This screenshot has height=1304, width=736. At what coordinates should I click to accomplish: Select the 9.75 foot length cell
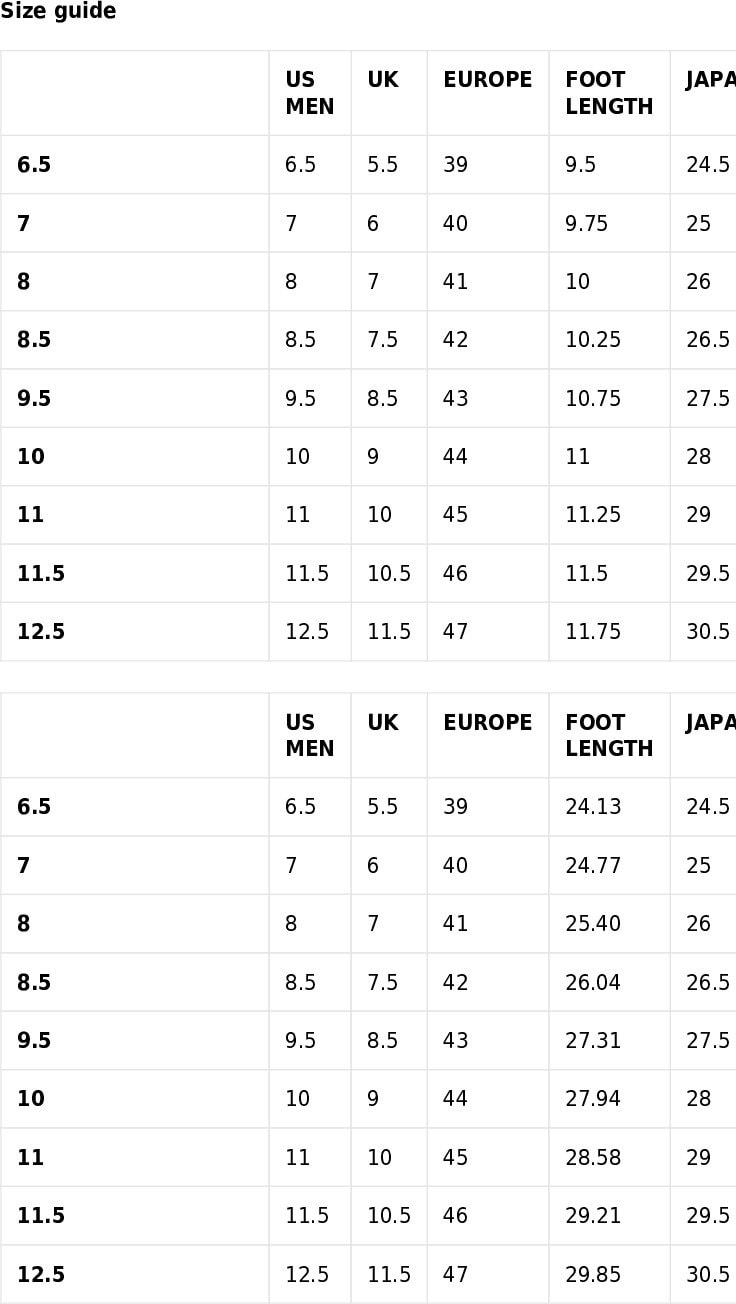[x=609, y=223]
